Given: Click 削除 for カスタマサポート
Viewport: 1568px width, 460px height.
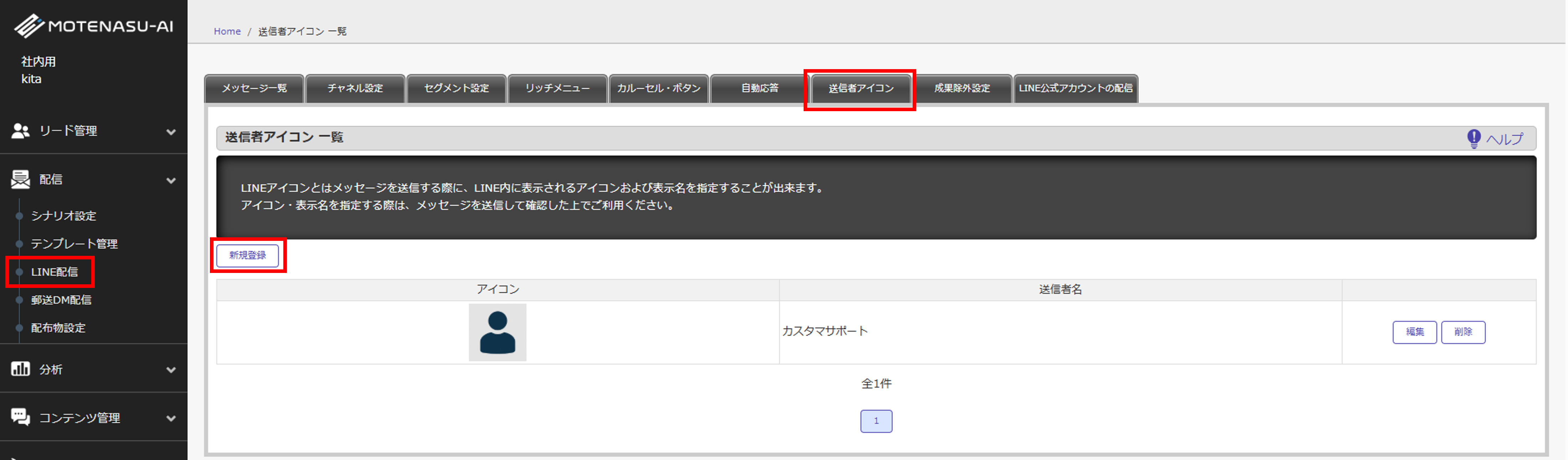Looking at the screenshot, I should 1463,332.
